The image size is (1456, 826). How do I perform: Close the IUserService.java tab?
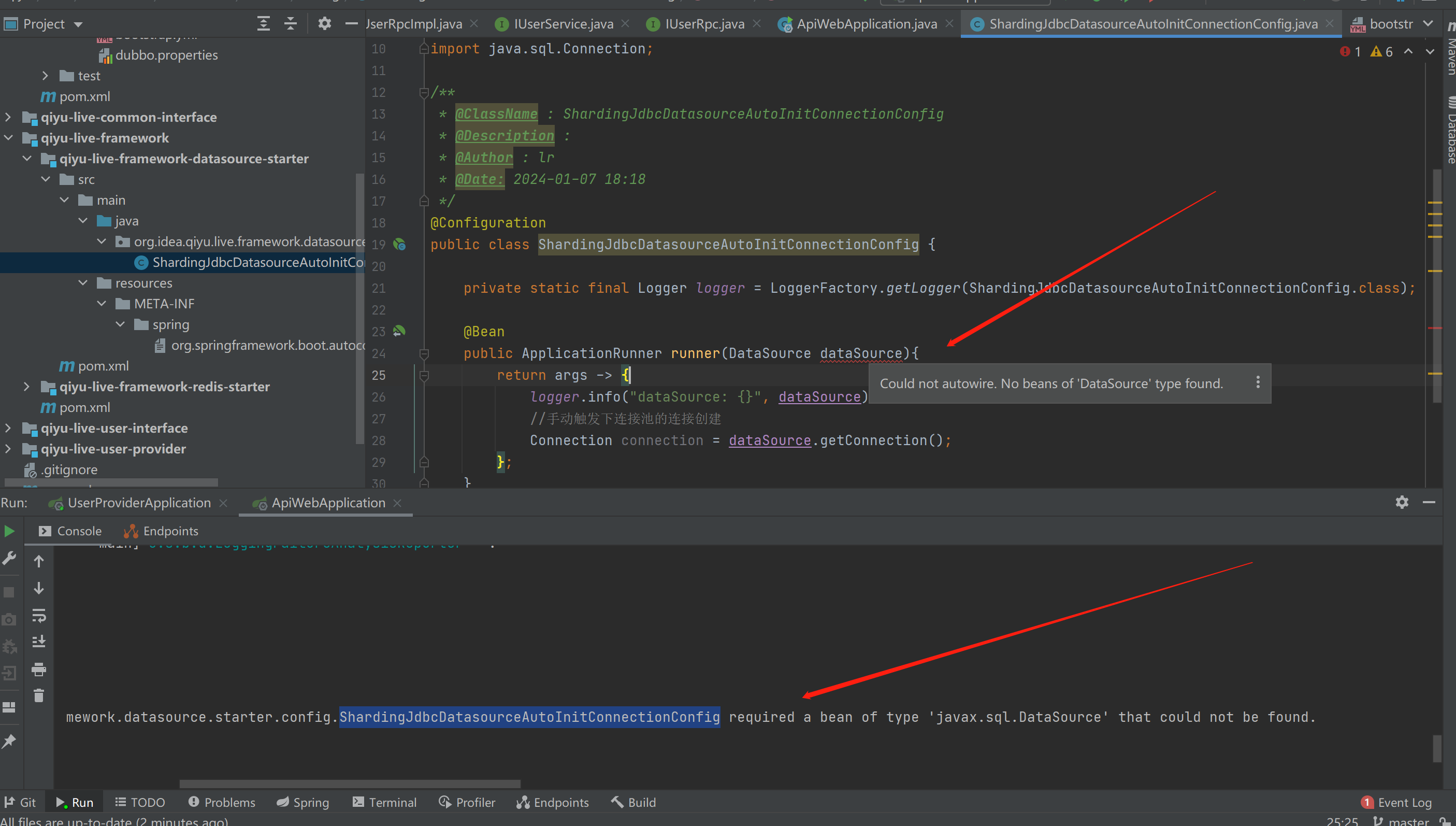pos(625,24)
